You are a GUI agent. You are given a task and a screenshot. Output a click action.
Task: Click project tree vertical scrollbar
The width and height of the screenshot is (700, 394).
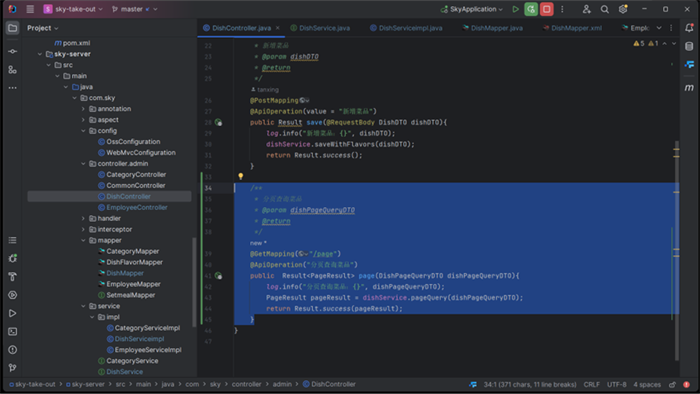click(194, 282)
